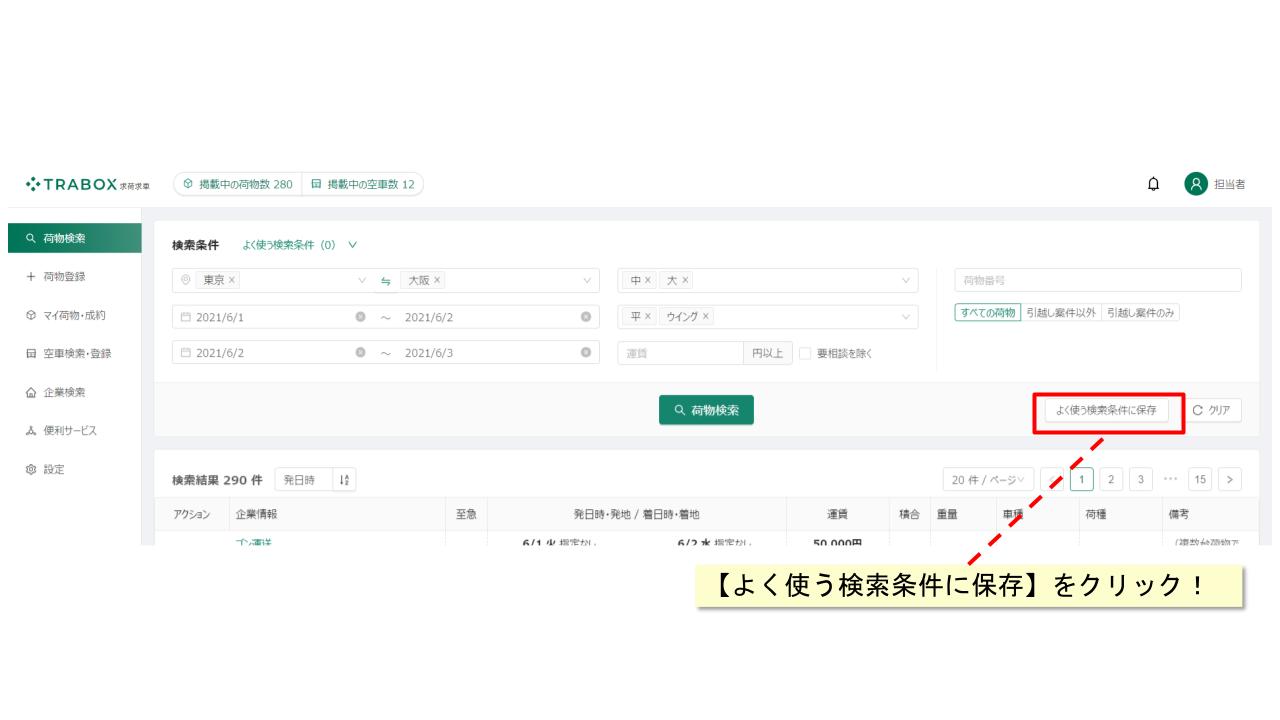The width and height of the screenshot is (1280, 720).
Task: Open the notification bell
Action: pyautogui.click(x=1154, y=184)
